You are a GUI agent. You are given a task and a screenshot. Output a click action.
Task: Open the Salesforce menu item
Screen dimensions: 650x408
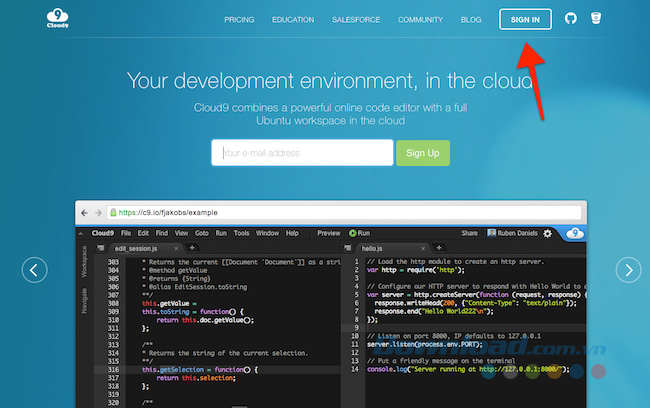(355, 19)
